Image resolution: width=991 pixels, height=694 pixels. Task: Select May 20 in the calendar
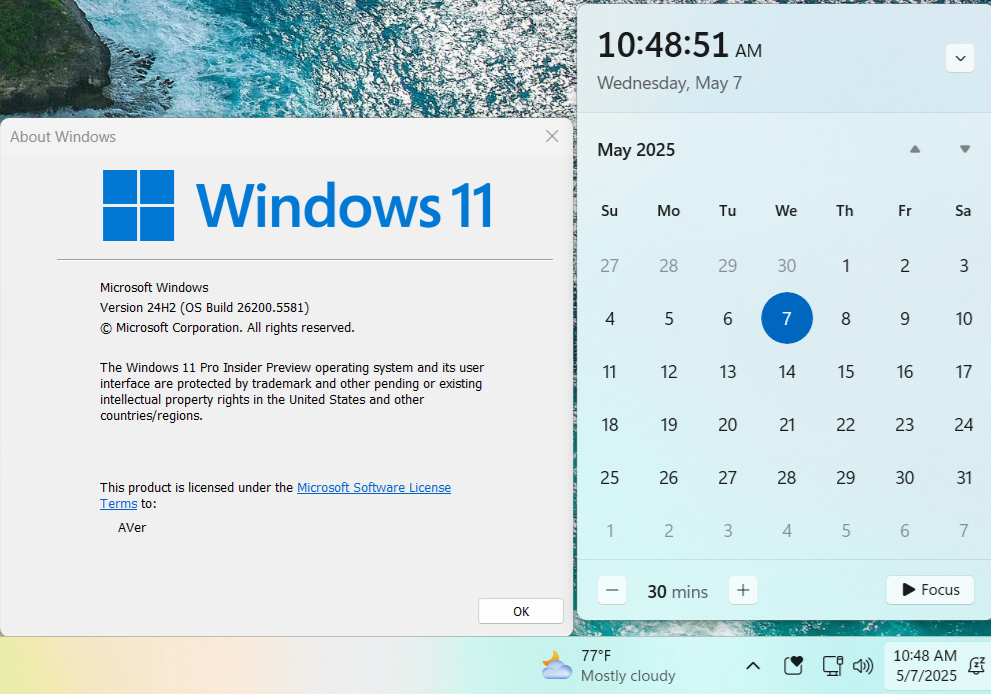727,425
